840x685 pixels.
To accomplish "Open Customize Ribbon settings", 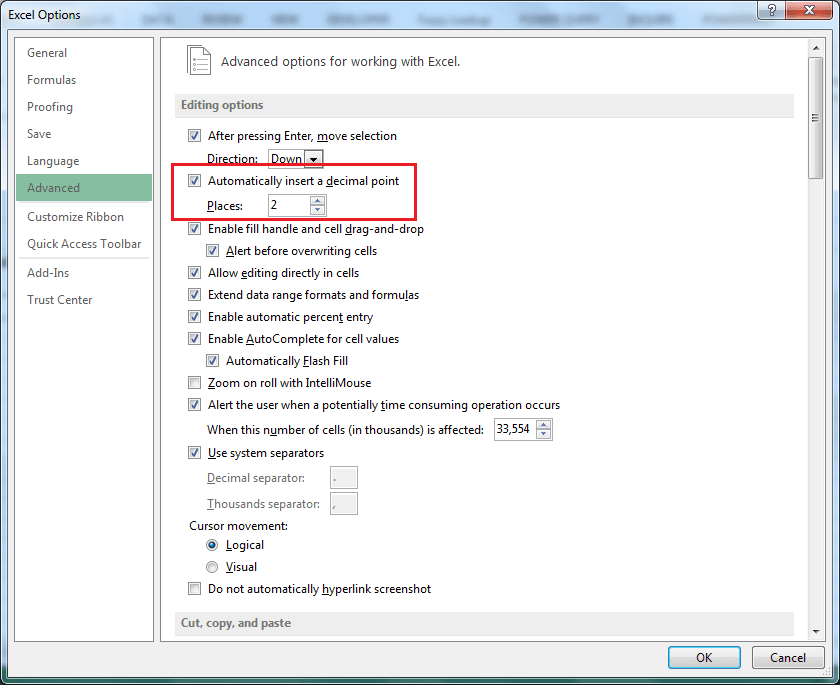I will point(76,217).
